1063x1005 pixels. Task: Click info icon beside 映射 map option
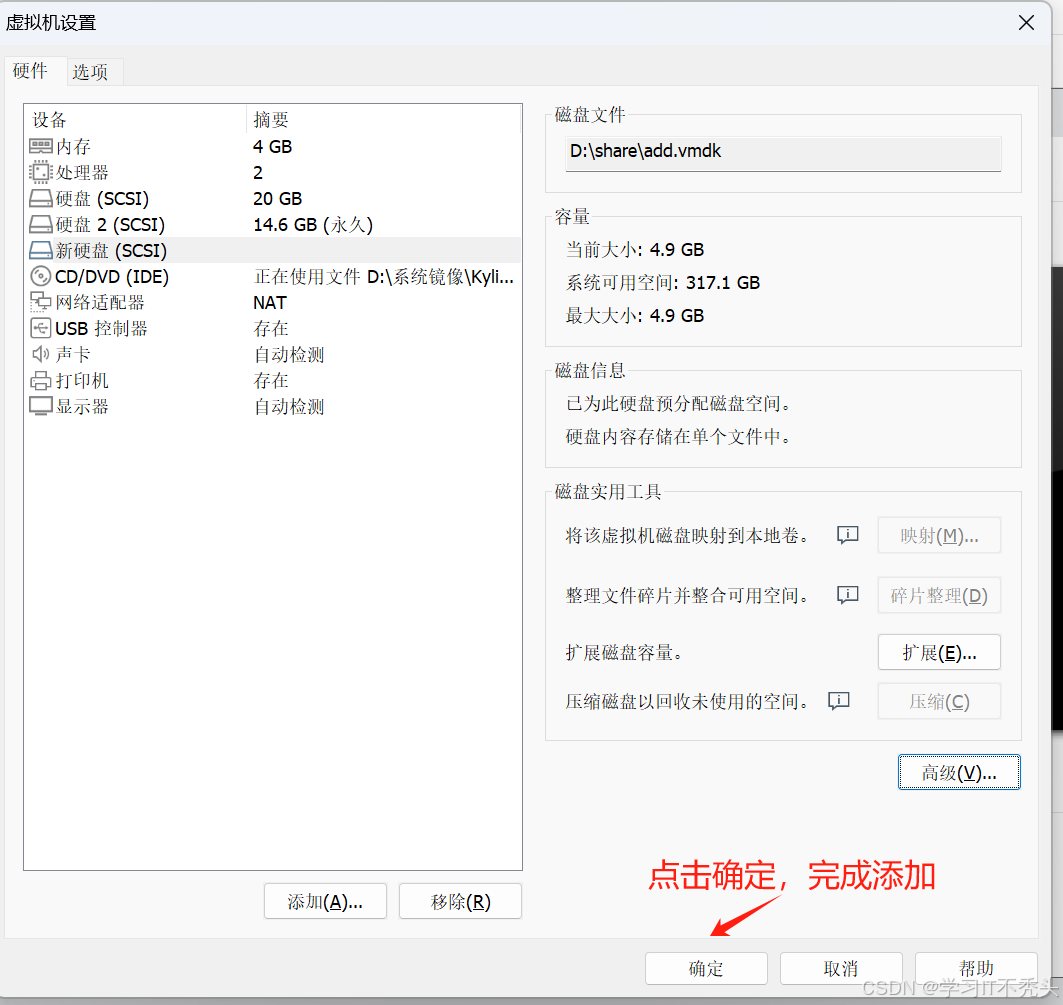(x=847, y=535)
